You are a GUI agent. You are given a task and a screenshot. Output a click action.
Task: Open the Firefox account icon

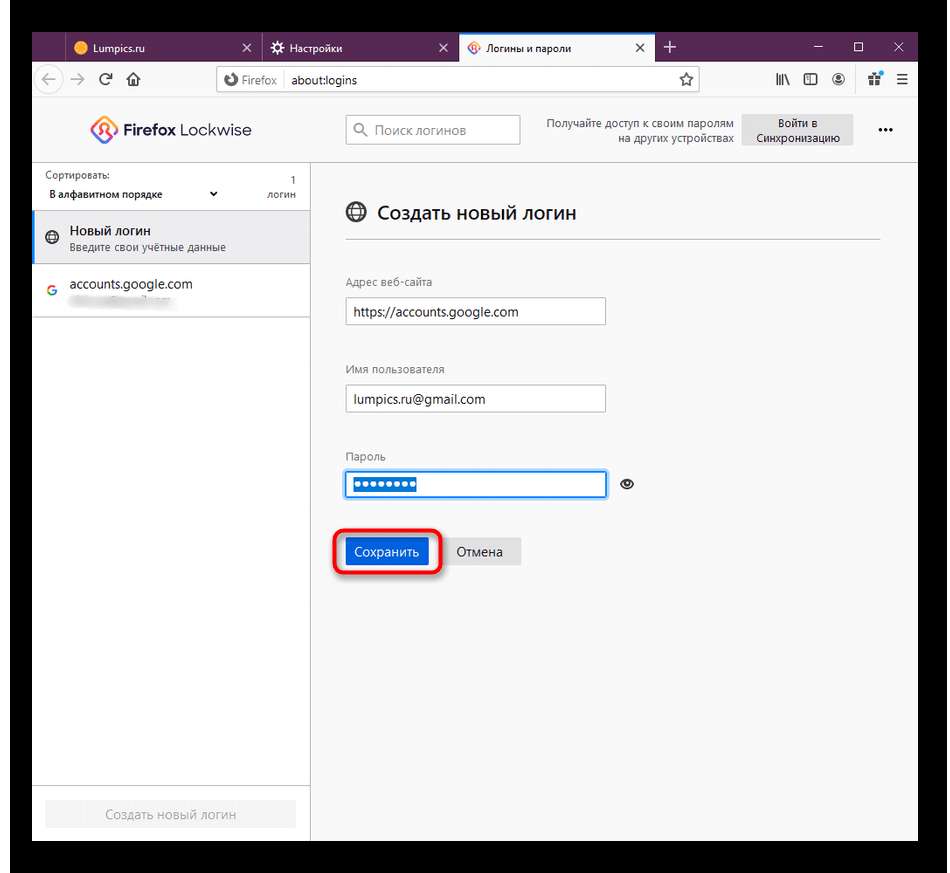[839, 79]
